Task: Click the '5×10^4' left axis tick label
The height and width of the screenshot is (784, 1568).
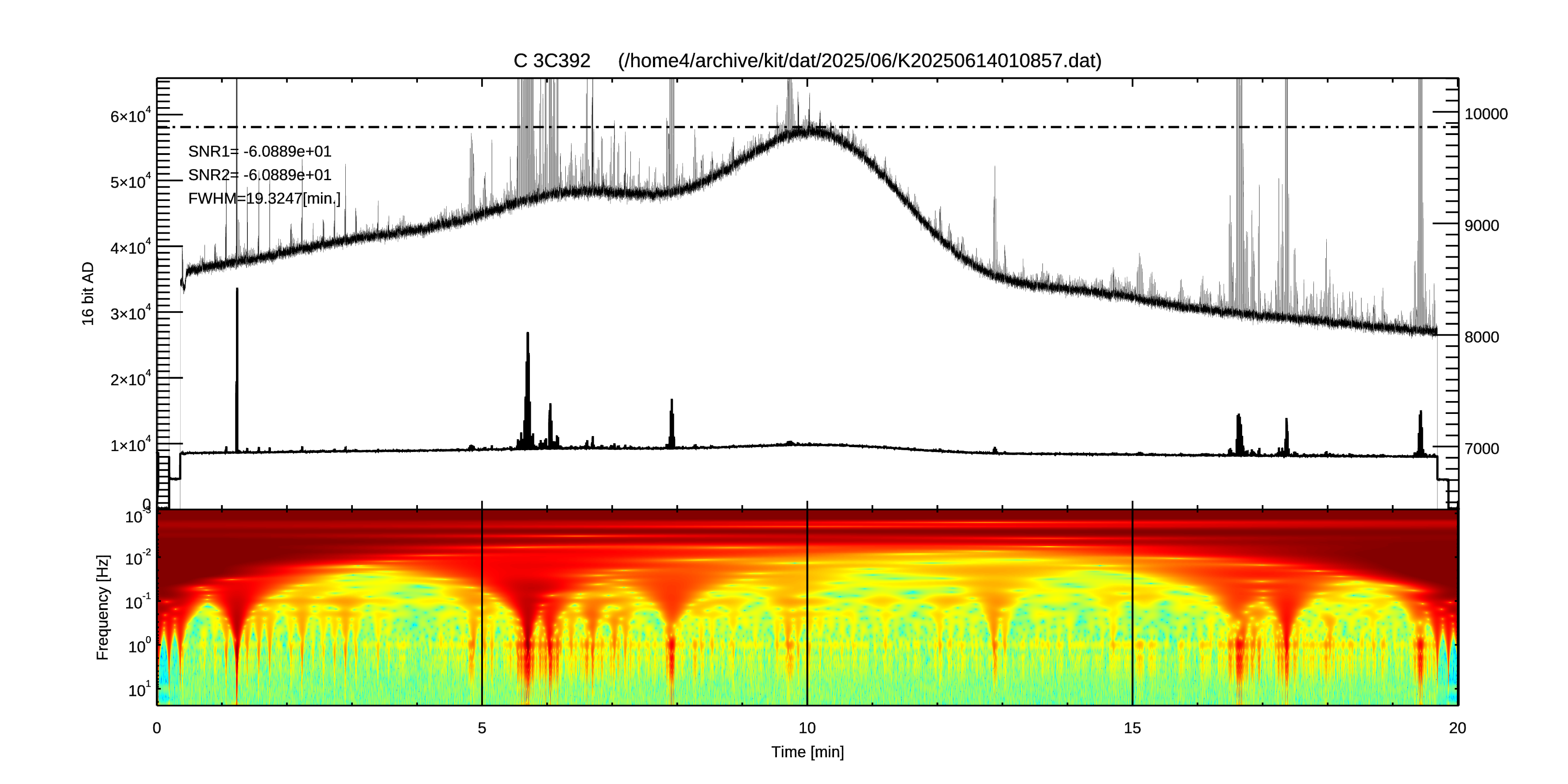Action: click(x=130, y=181)
